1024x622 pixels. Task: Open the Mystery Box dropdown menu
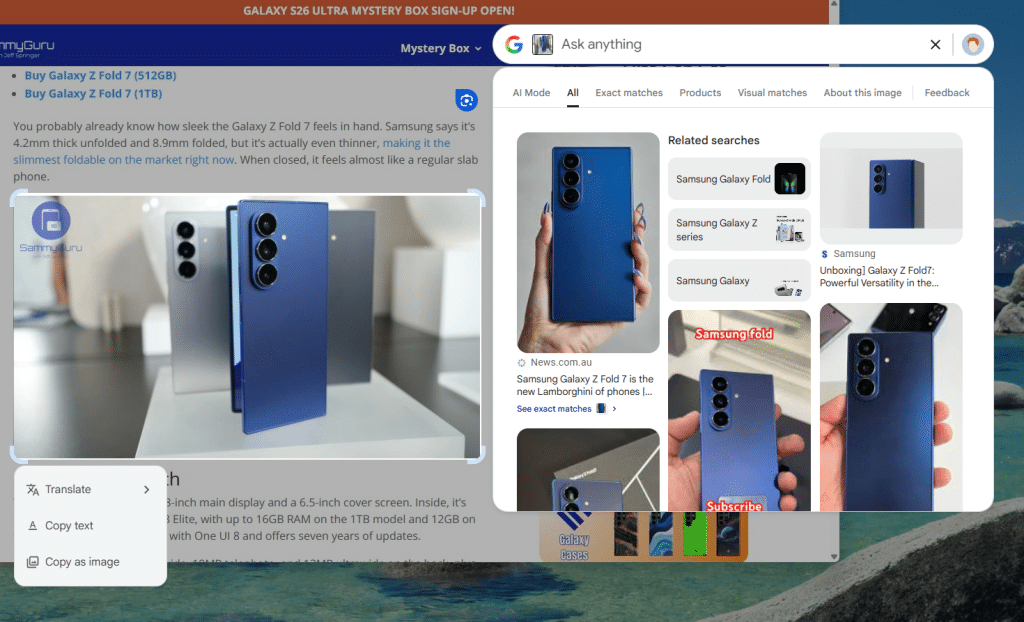(x=440, y=48)
